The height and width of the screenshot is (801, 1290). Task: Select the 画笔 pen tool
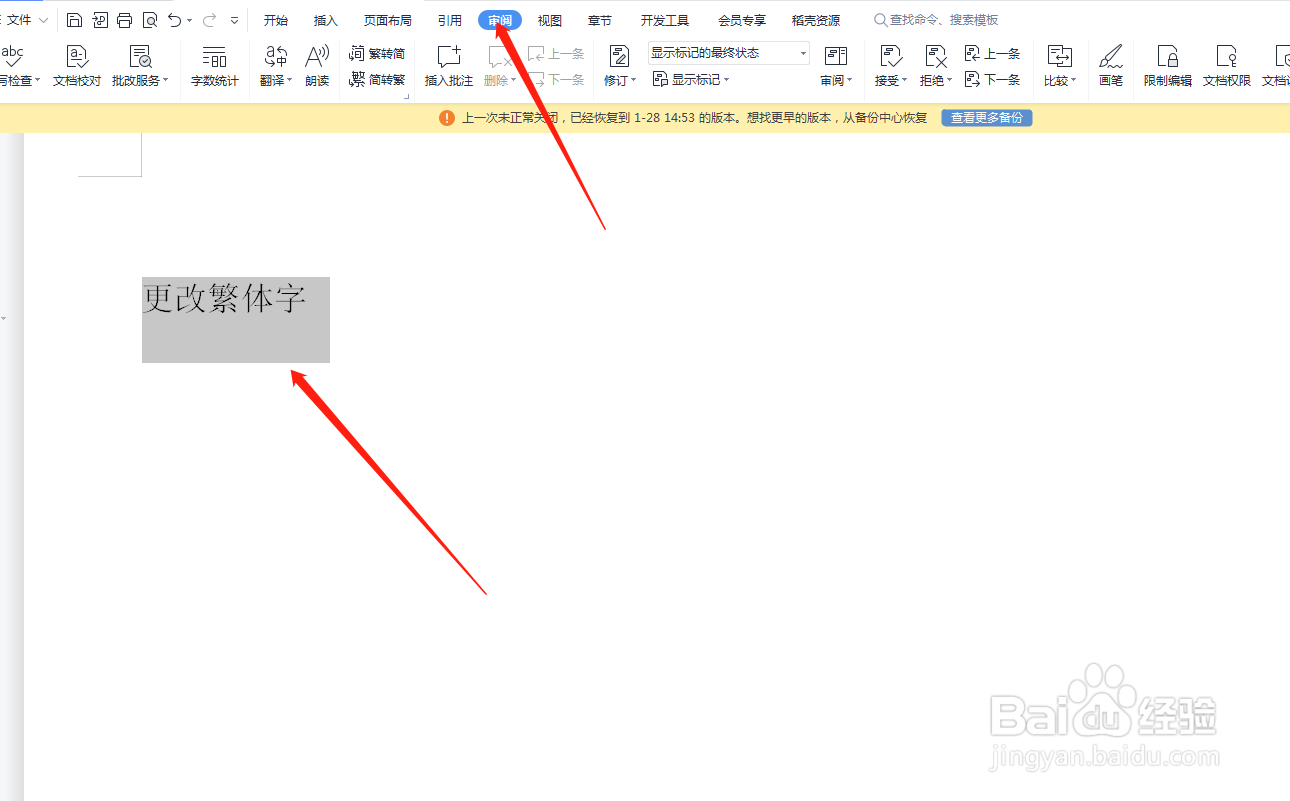pyautogui.click(x=1111, y=66)
